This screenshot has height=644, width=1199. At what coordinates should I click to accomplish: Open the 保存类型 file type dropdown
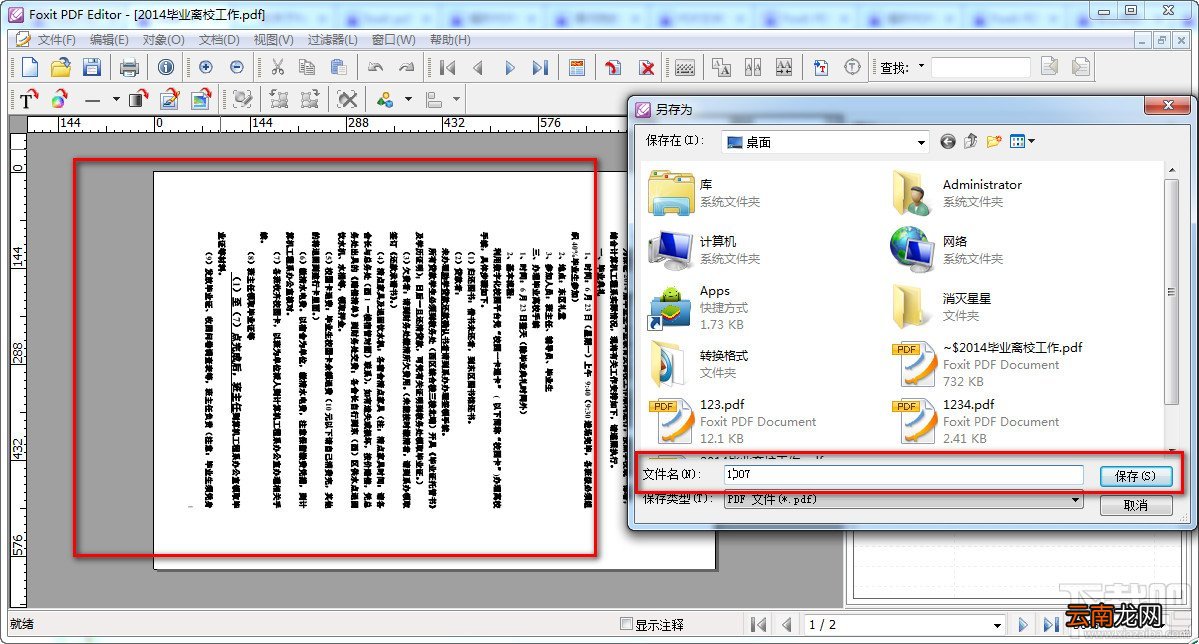coord(1075,499)
